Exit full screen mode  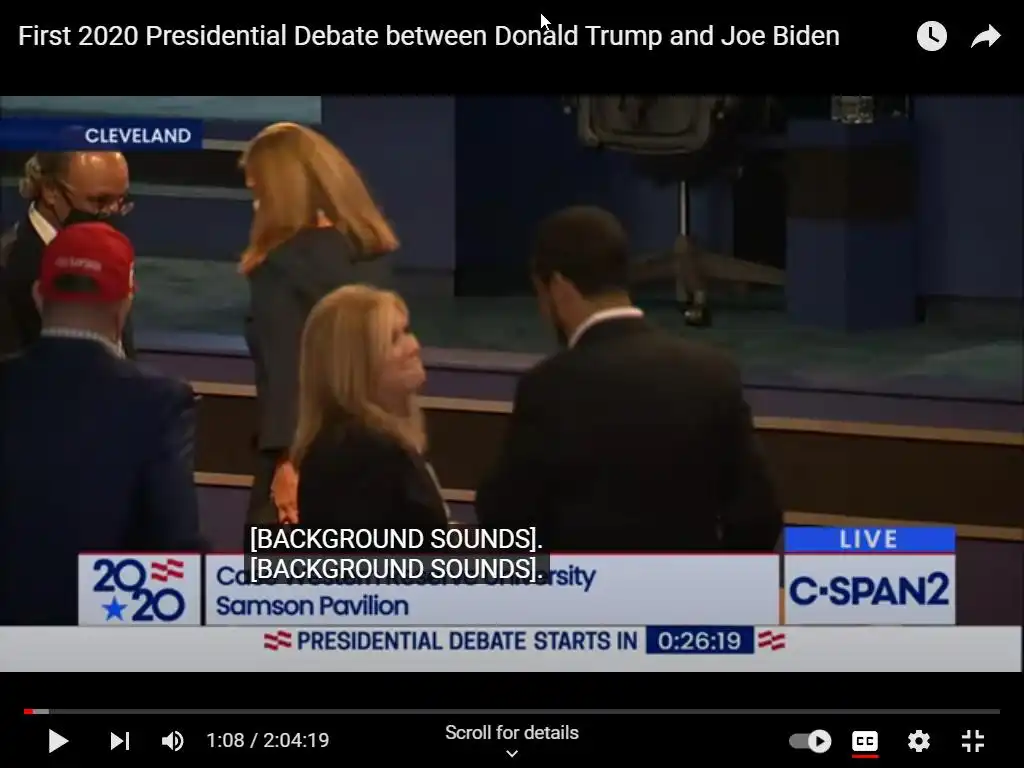click(x=973, y=741)
